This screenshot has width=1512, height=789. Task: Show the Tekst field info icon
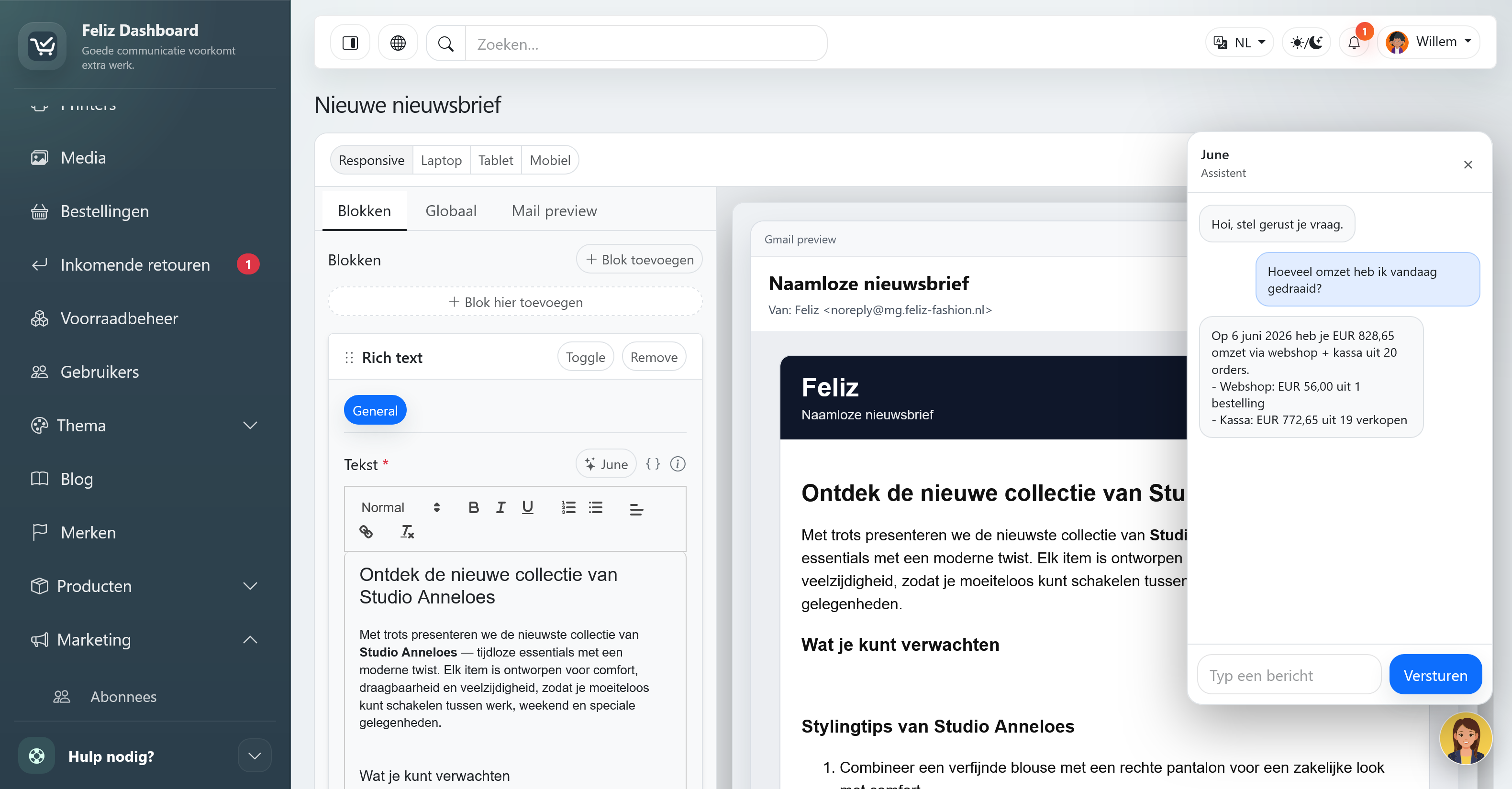(678, 464)
